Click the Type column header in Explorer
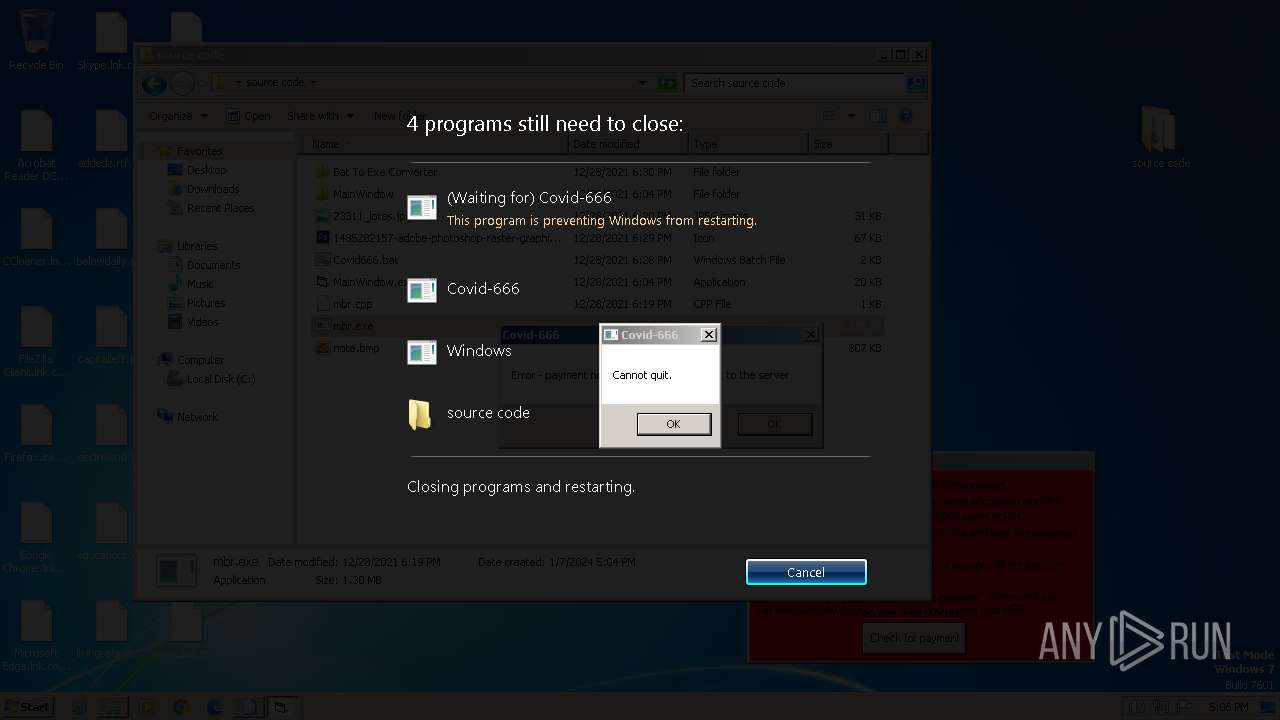1280x720 pixels. pos(748,144)
